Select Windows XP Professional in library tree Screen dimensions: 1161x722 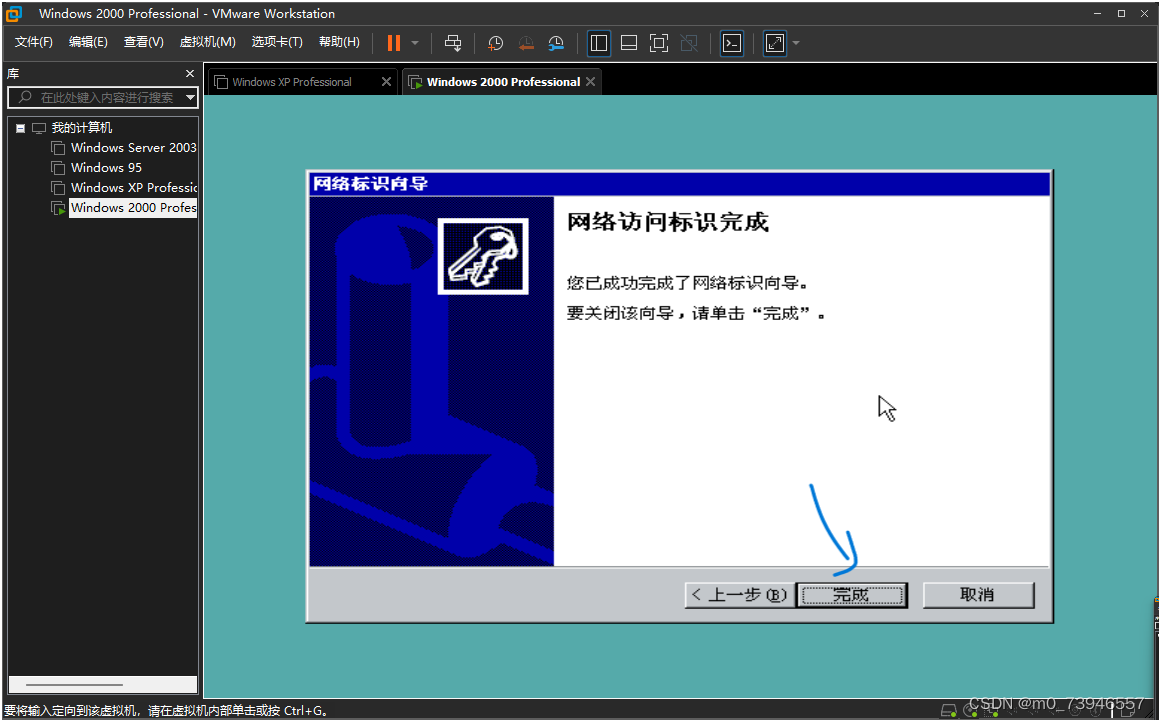[x=133, y=188]
